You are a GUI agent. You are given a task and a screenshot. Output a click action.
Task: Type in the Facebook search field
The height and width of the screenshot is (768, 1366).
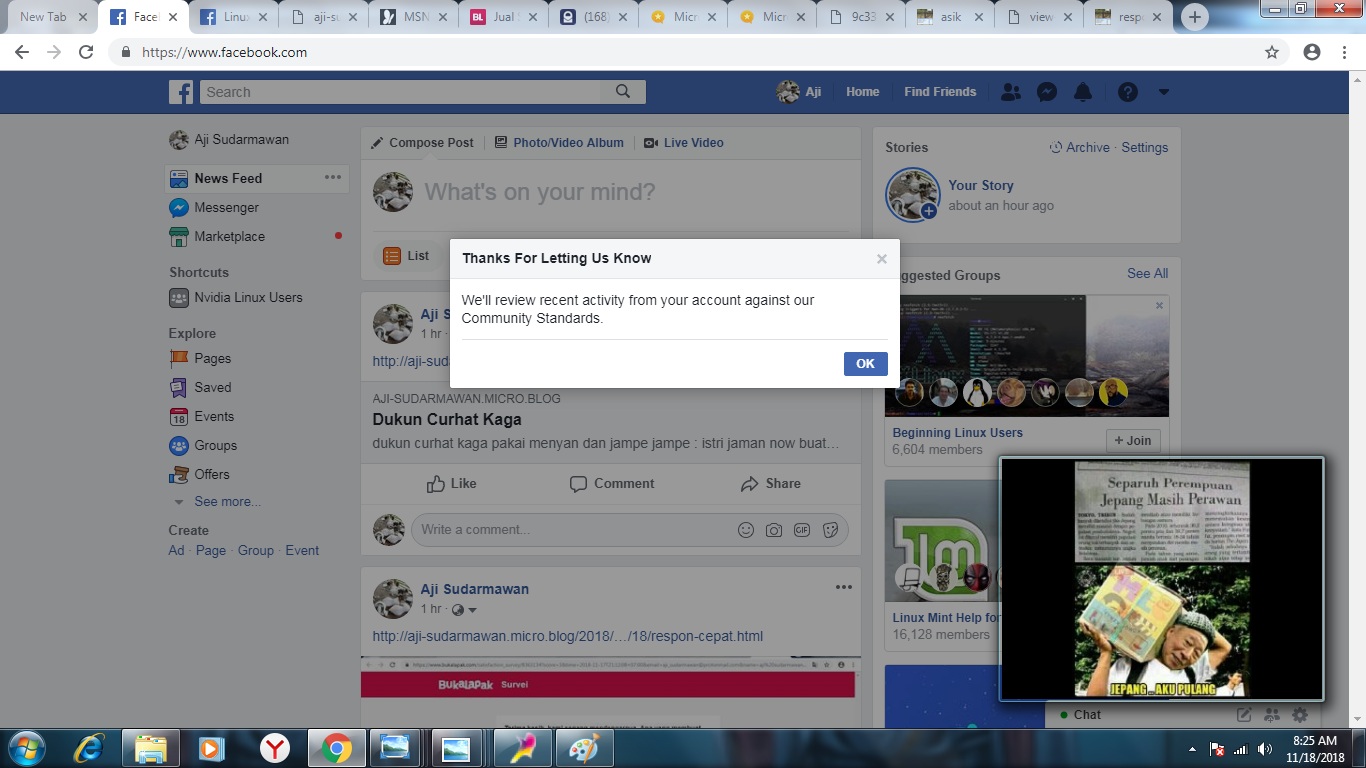pyautogui.click(x=400, y=92)
